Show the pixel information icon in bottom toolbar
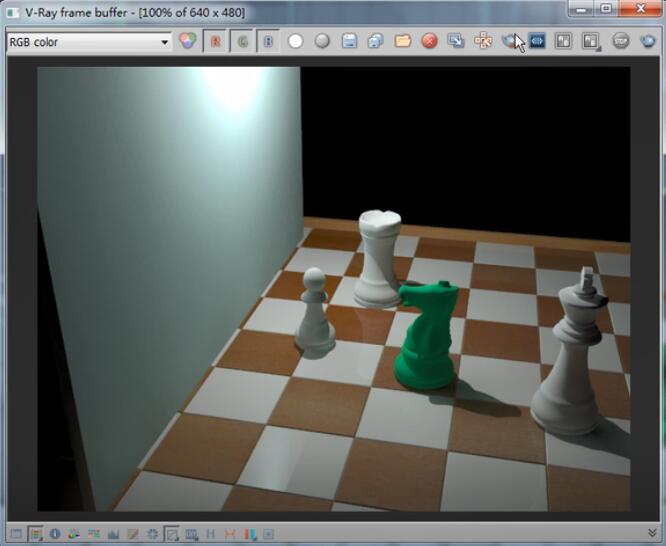 tap(55, 534)
